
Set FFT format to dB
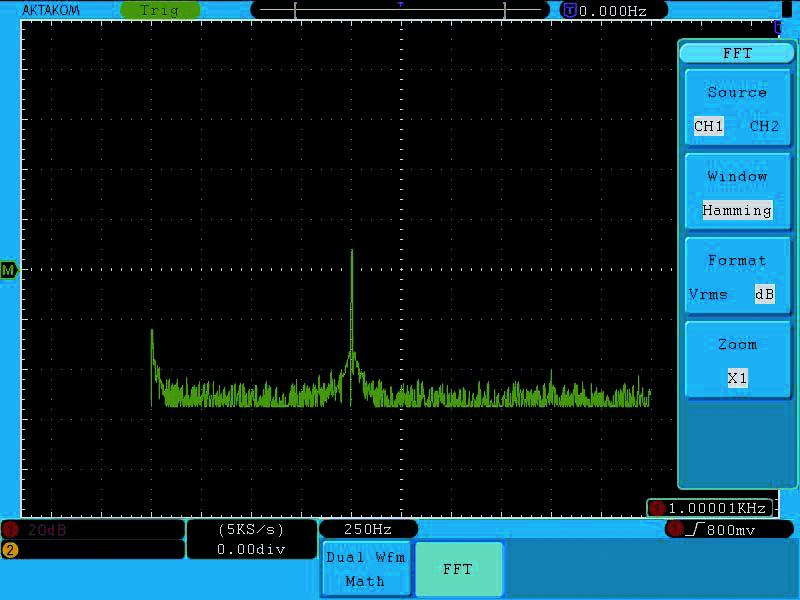click(764, 294)
